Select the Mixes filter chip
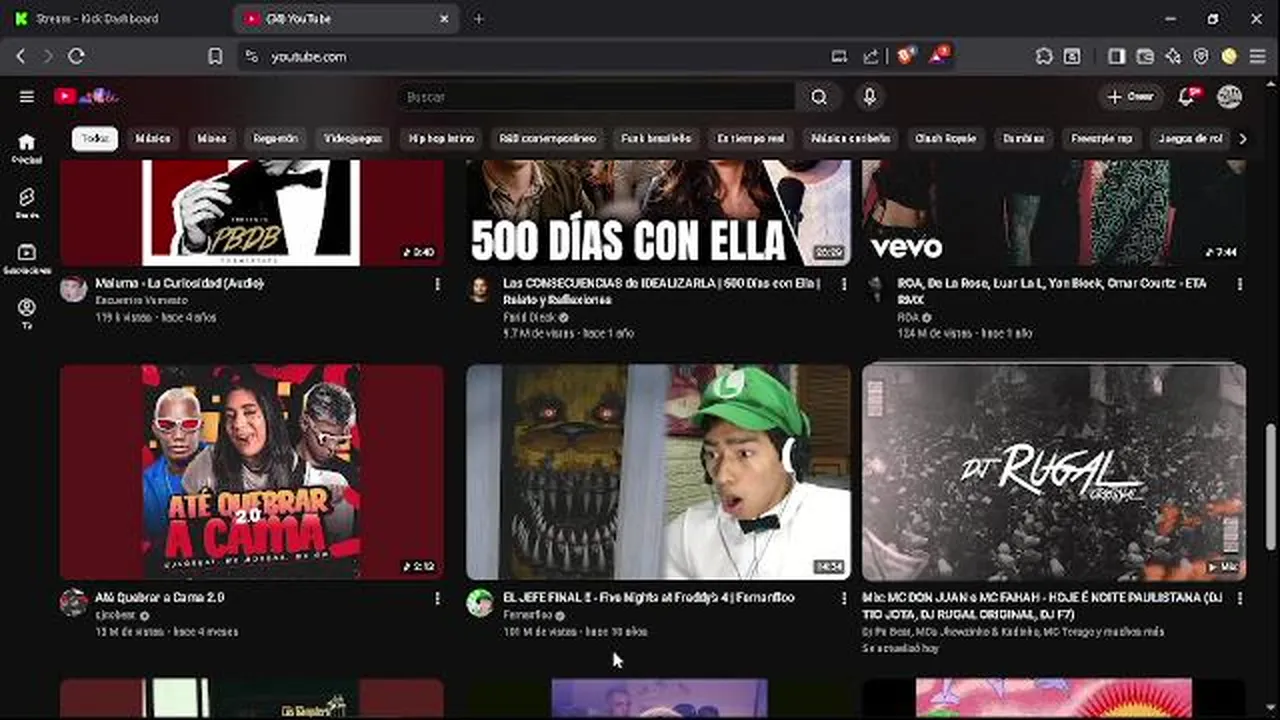 [211, 139]
